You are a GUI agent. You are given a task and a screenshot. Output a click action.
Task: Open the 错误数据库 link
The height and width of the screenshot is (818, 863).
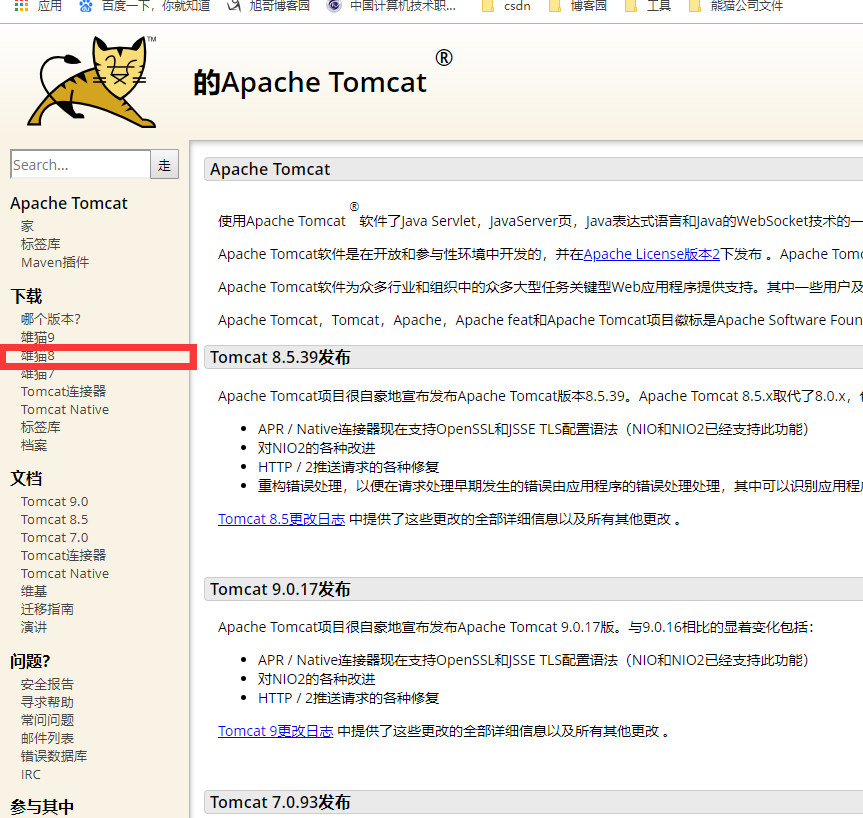(x=54, y=756)
